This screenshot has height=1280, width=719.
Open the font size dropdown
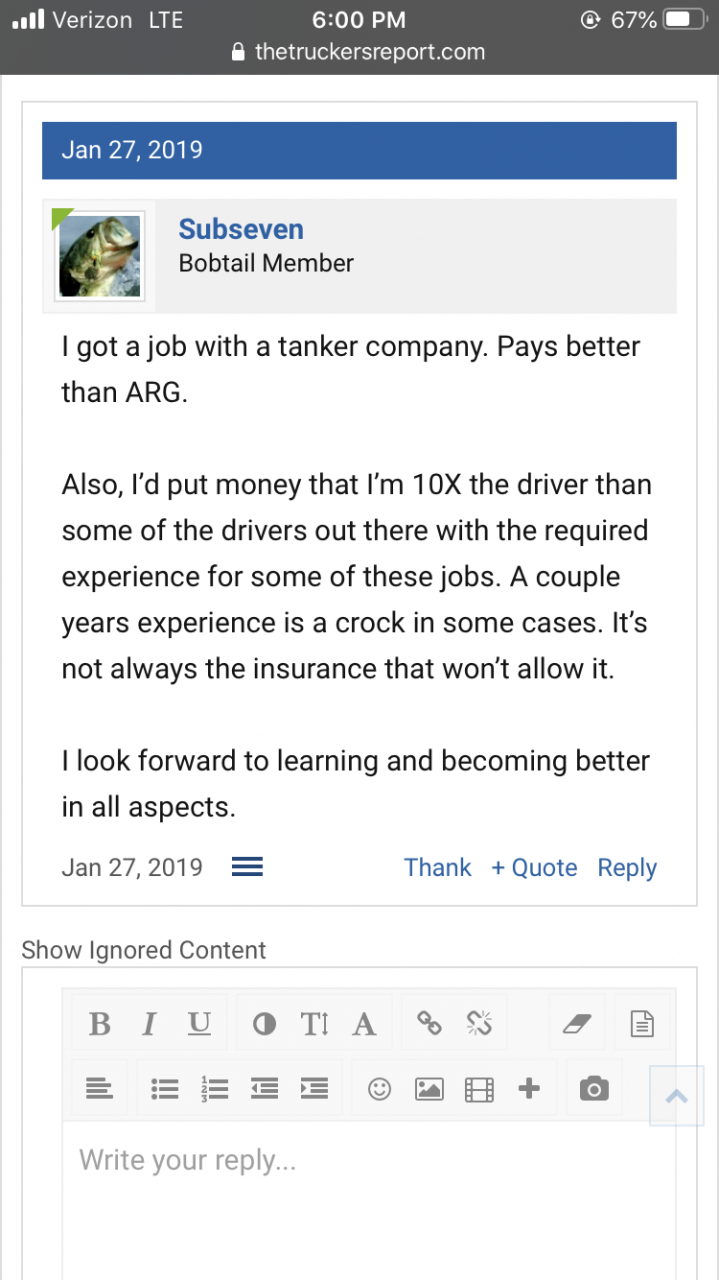click(x=315, y=1024)
